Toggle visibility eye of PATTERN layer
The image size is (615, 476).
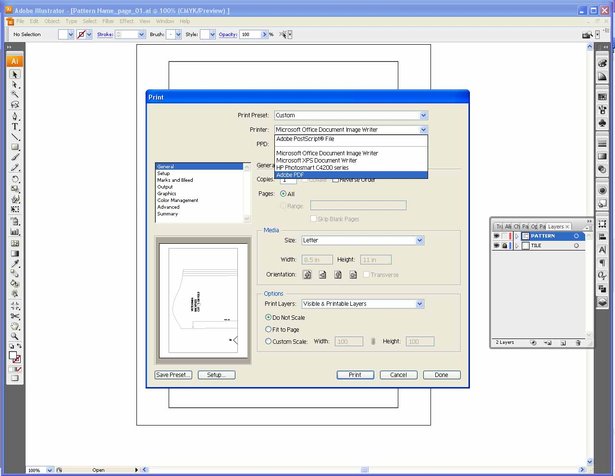497,236
